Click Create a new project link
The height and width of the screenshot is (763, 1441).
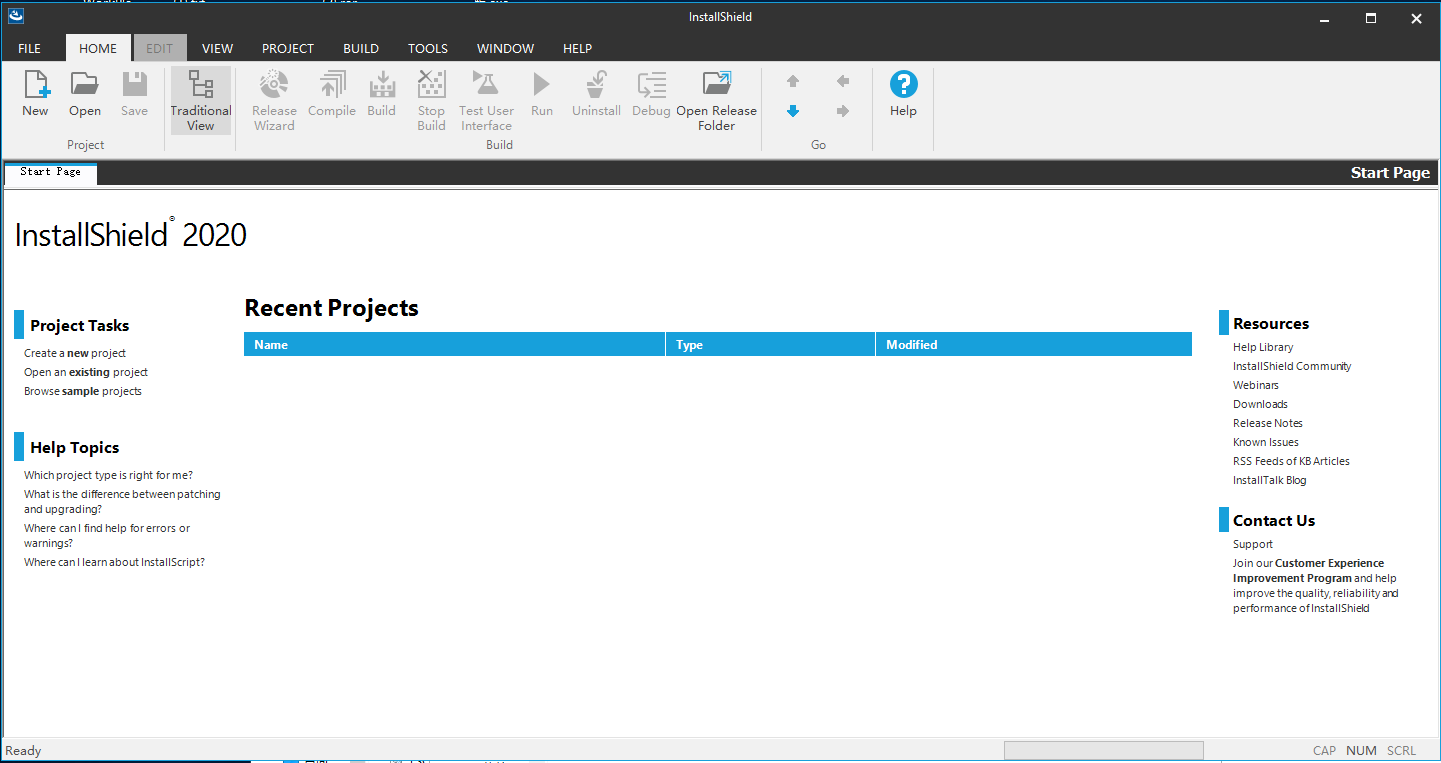tap(75, 353)
